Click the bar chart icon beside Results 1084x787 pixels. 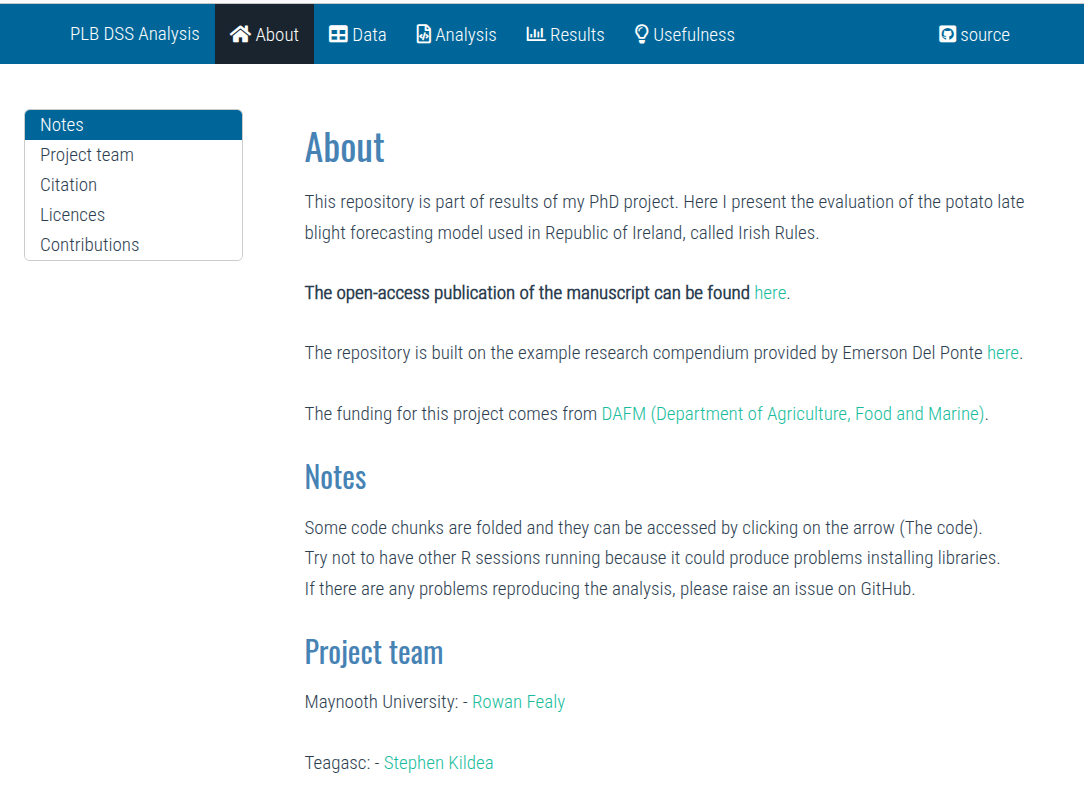click(x=536, y=34)
